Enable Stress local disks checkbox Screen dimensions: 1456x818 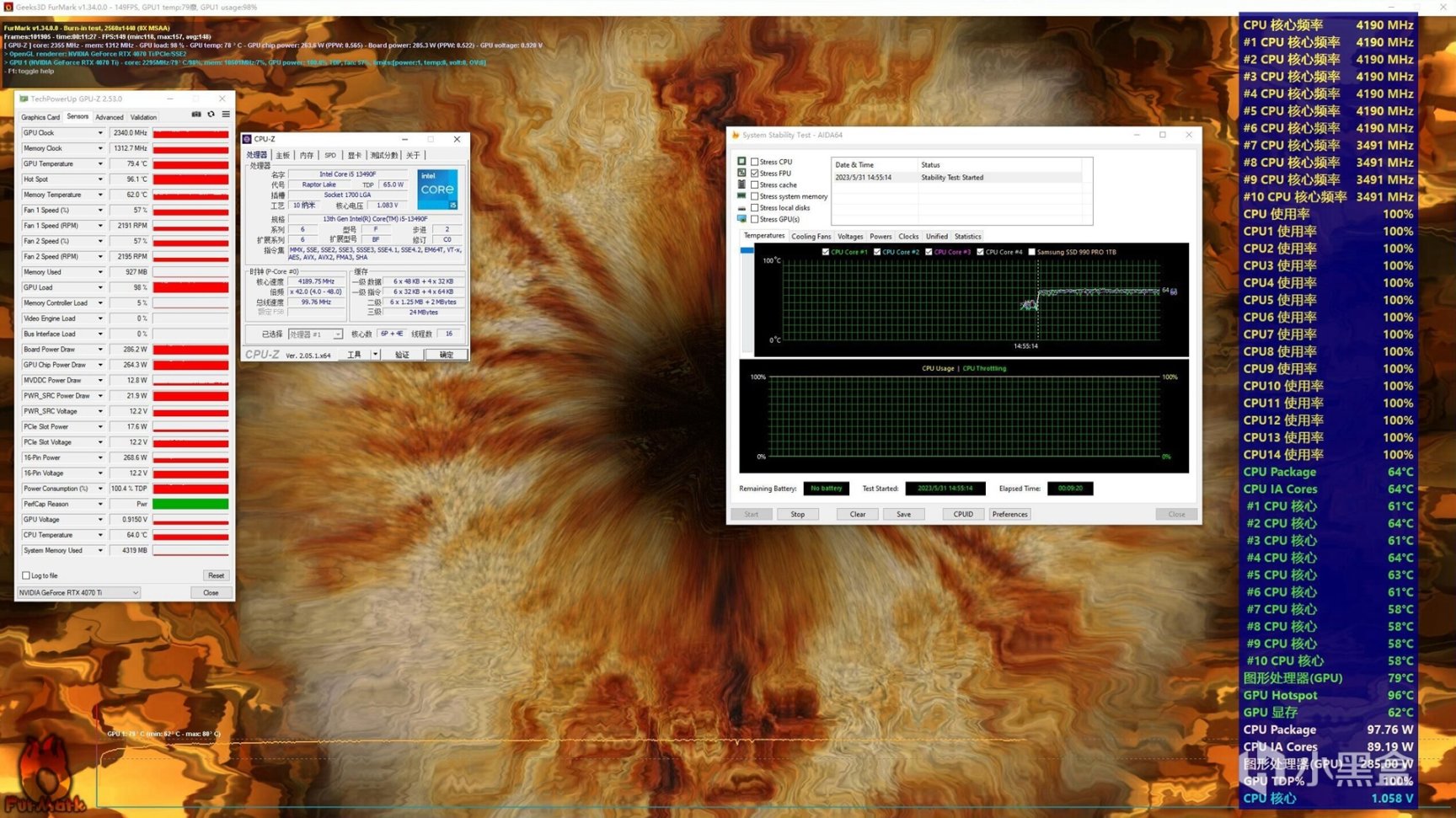(x=755, y=208)
